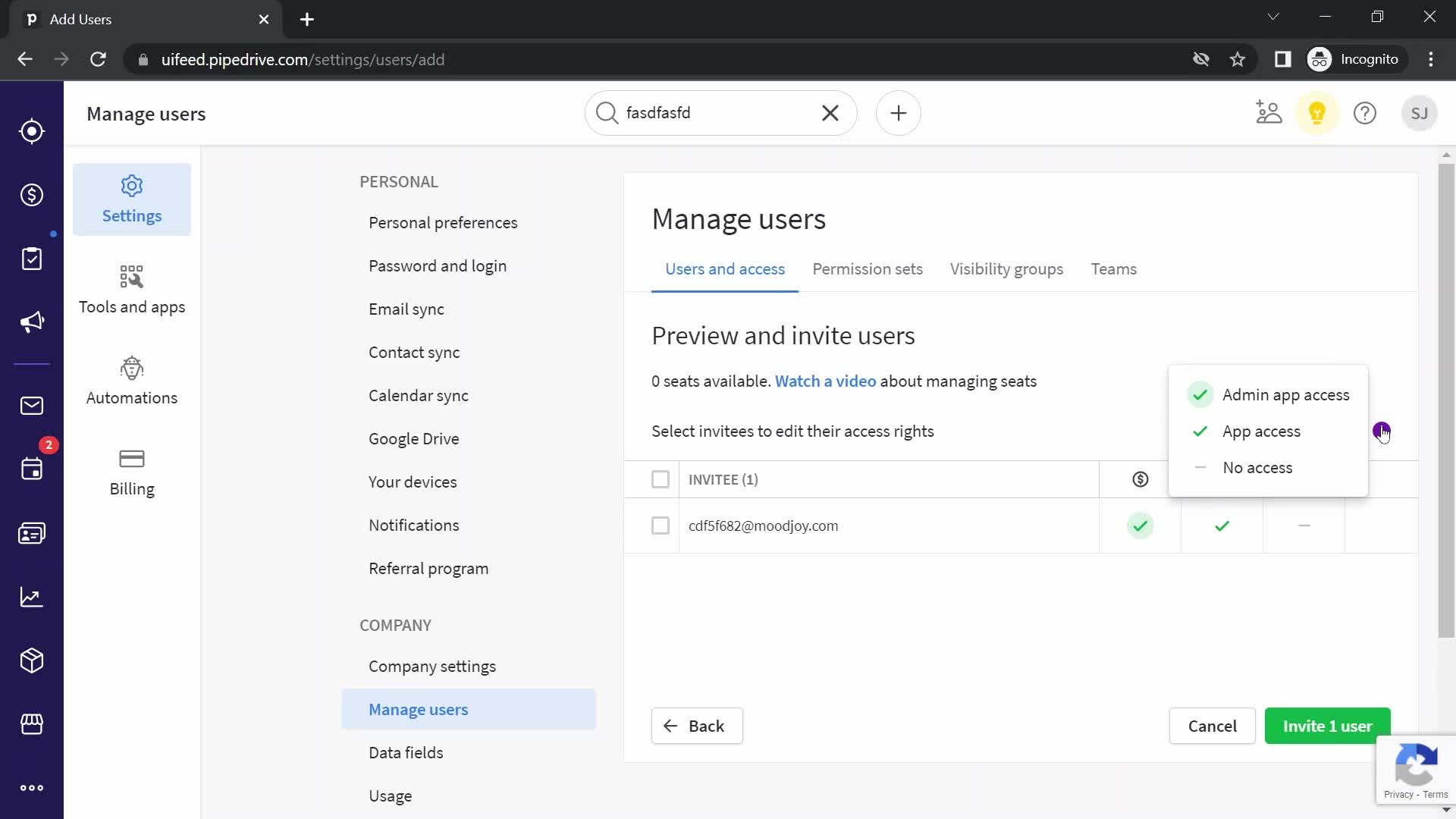The width and height of the screenshot is (1456, 819).
Task: Open browser side panel icon
Action: (1282, 59)
